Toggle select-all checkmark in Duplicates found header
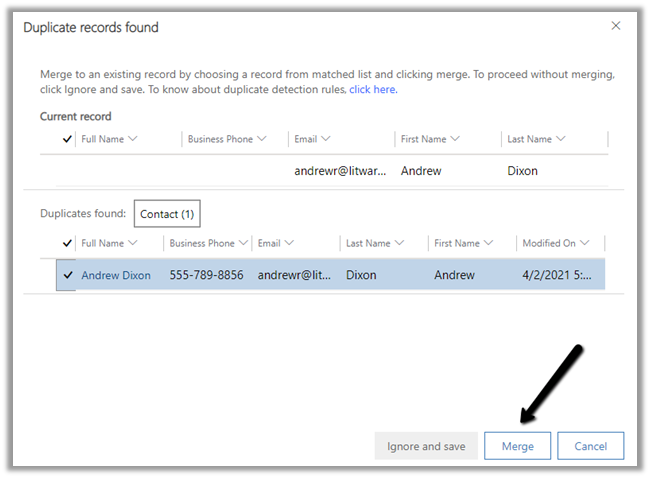650x478 pixels. 67,243
